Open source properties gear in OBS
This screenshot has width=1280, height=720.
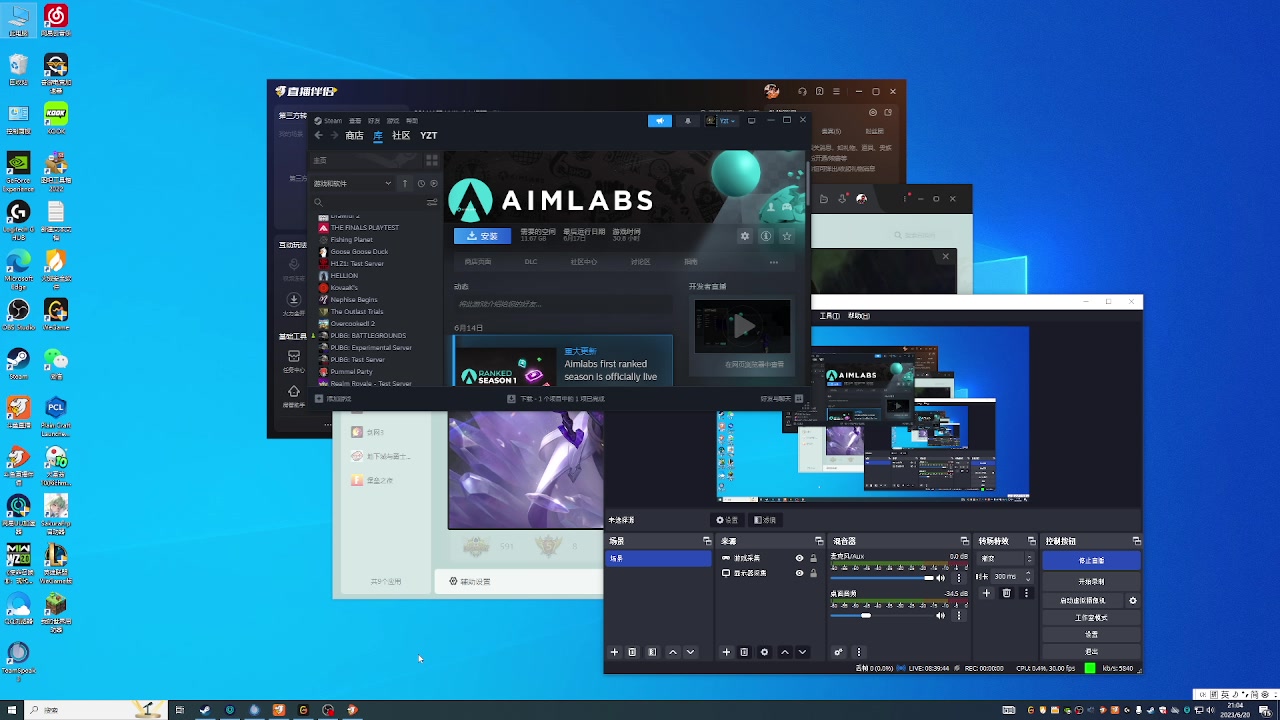764,652
